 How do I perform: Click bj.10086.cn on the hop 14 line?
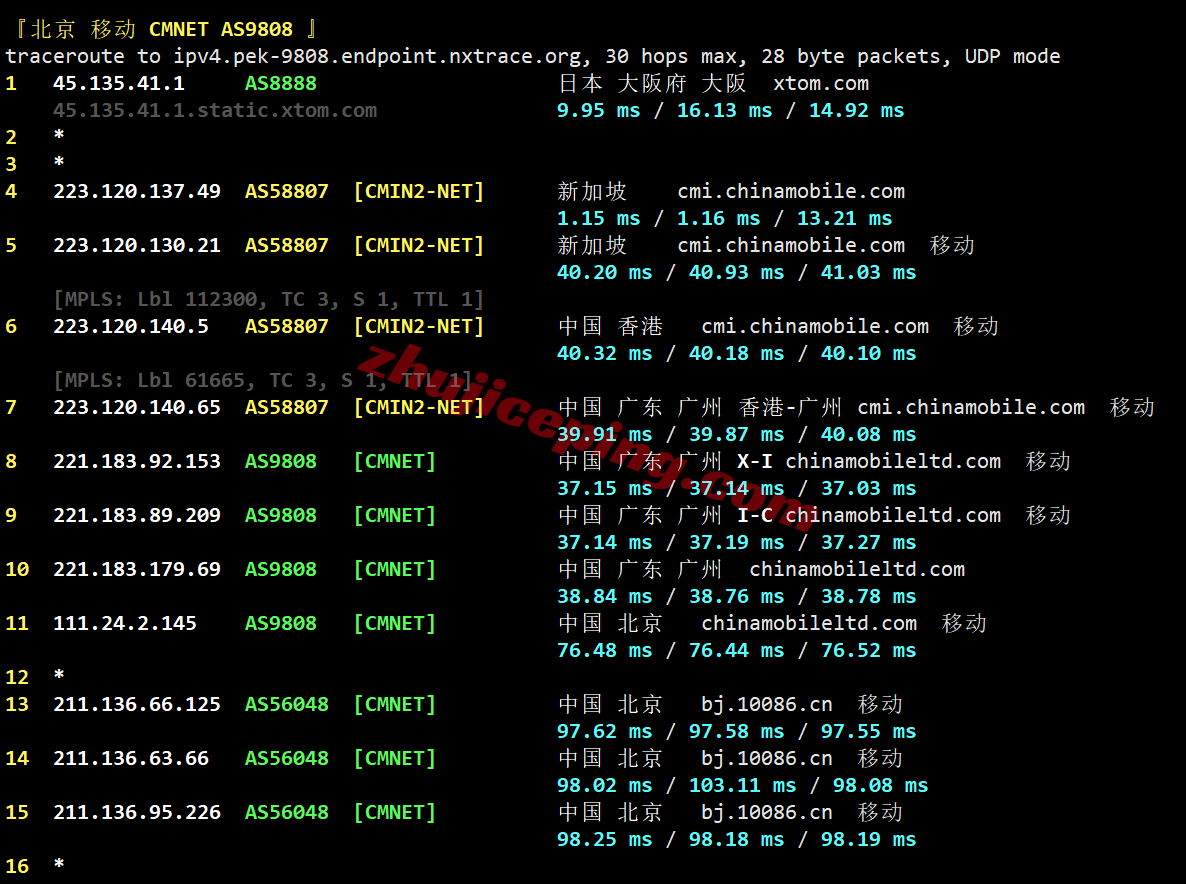[x=767, y=758]
